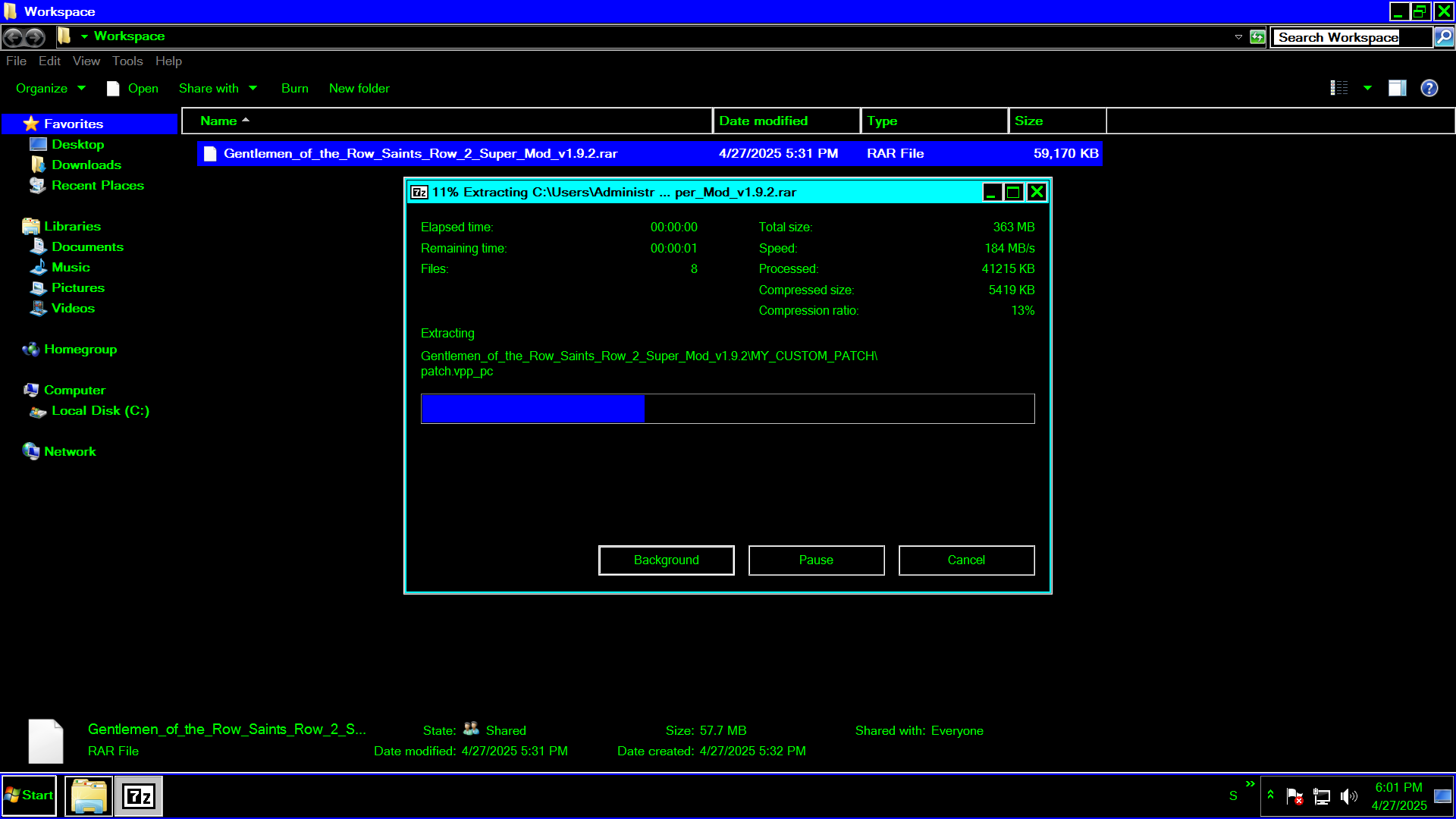Toggle the preview pane icon

tap(1397, 88)
